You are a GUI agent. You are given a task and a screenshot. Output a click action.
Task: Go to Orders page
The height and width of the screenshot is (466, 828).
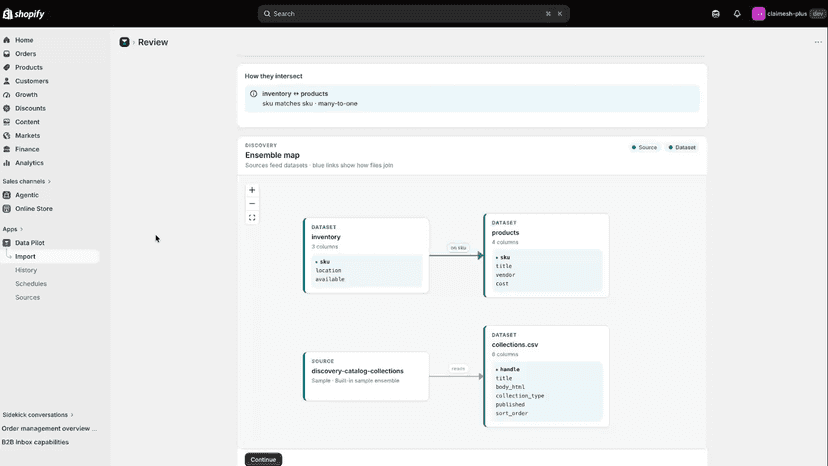(x=25, y=54)
